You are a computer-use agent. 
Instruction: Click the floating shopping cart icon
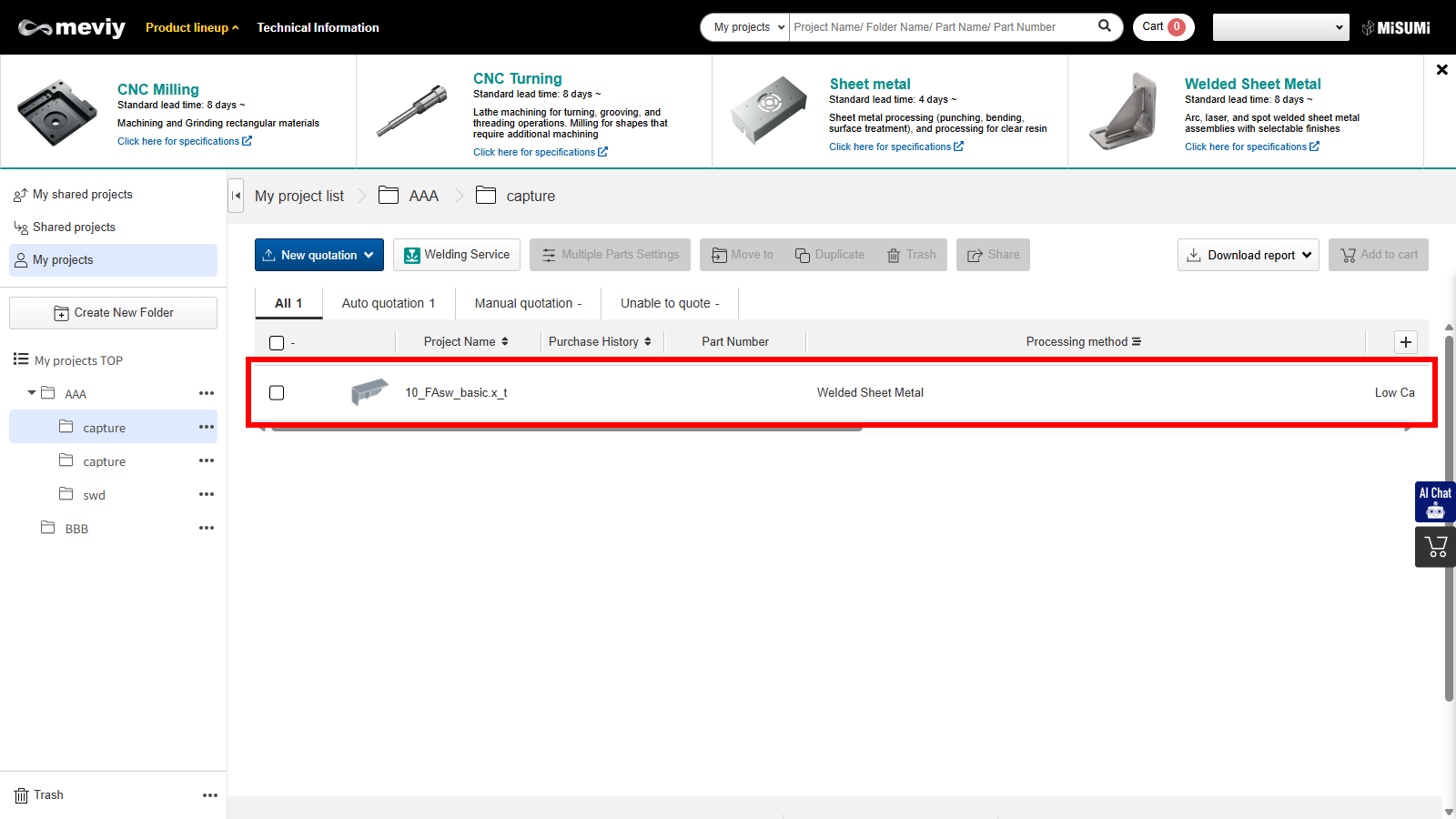pos(1435,547)
